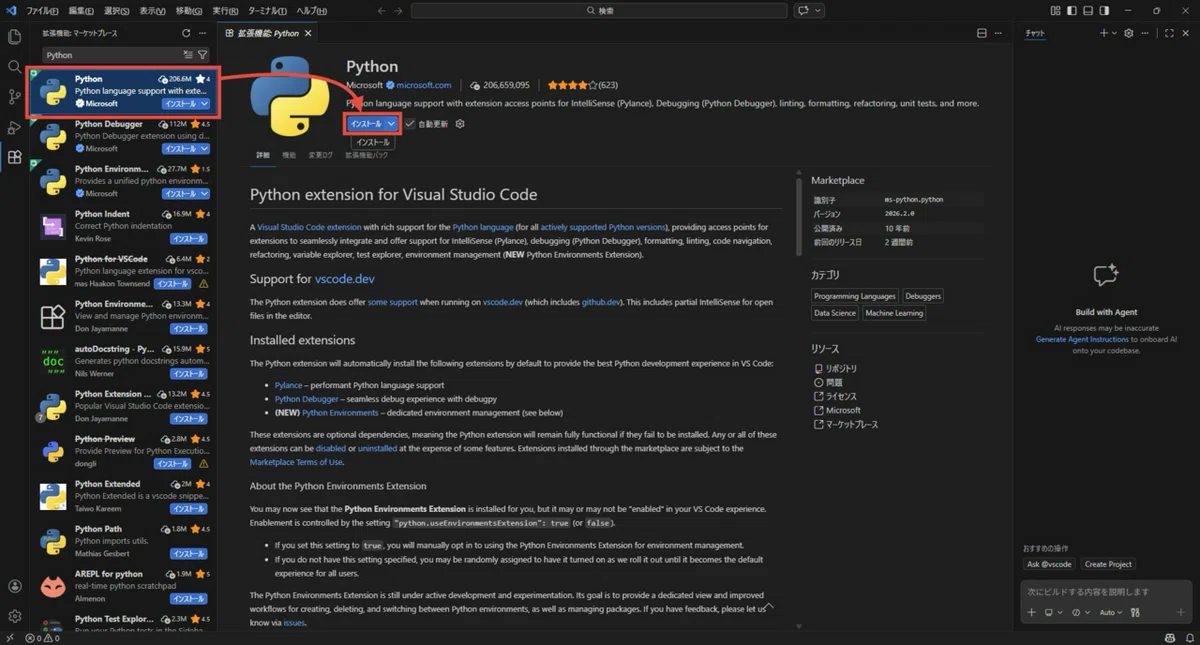1200x645 pixels.
Task: Select the Programming Languages category tag
Action: 855,296
